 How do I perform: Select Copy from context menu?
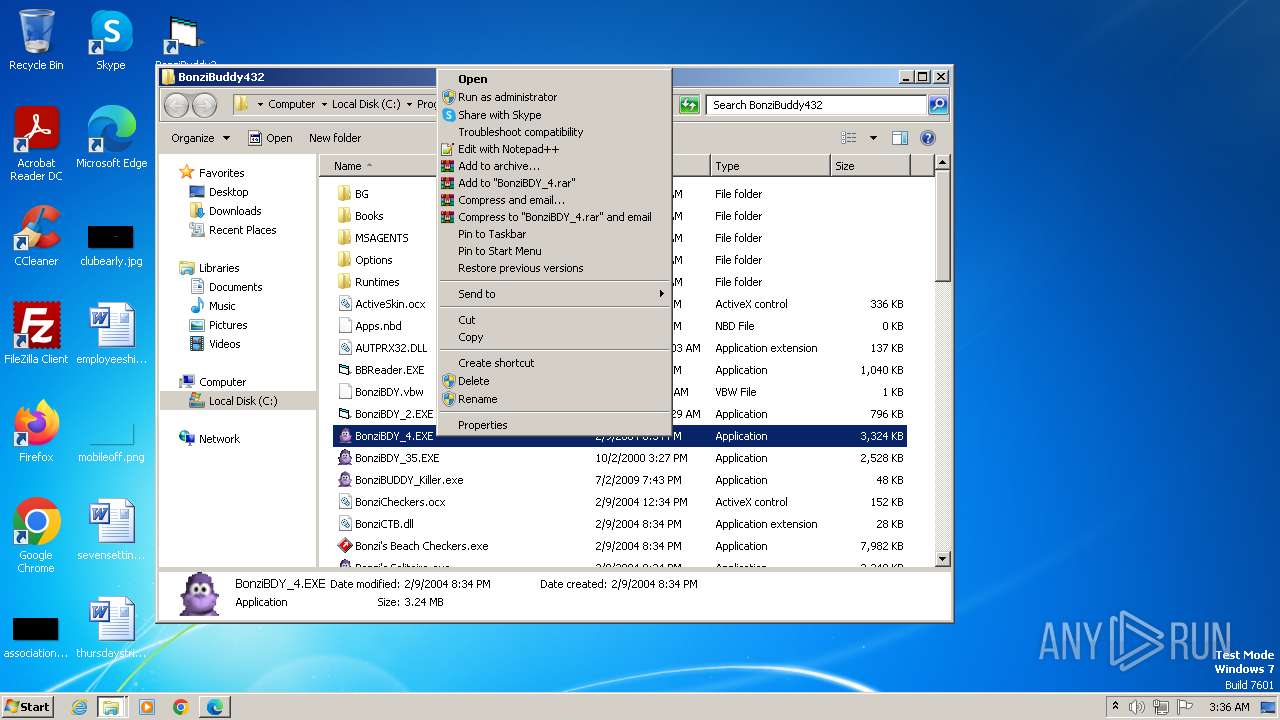(554, 337)
